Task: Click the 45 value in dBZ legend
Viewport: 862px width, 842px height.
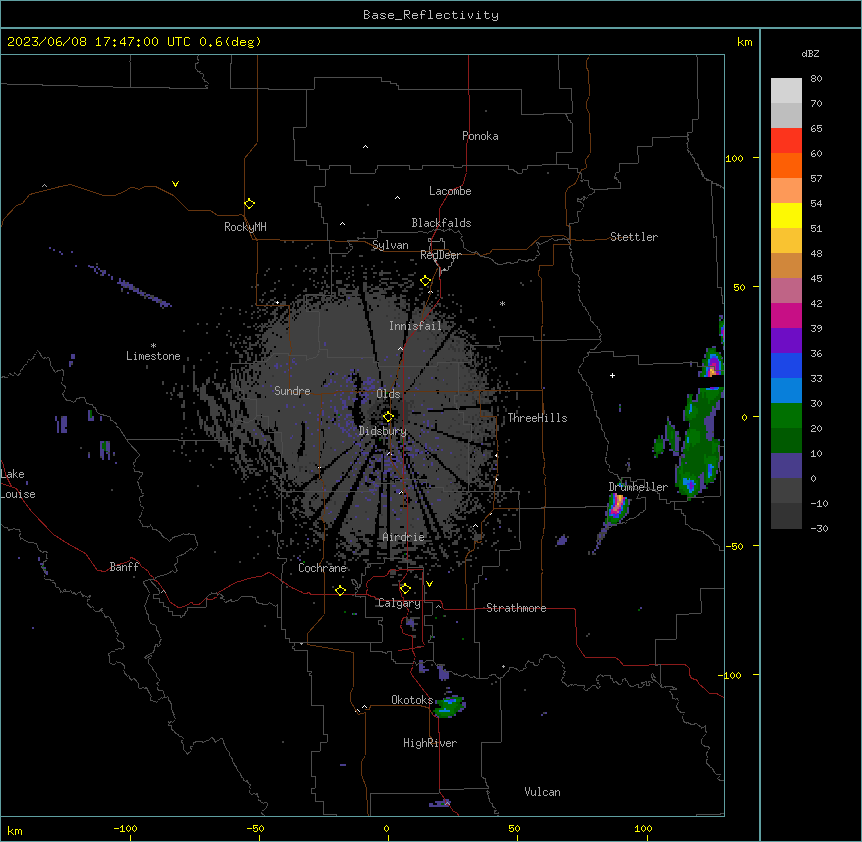Action: tap(816, 279)
